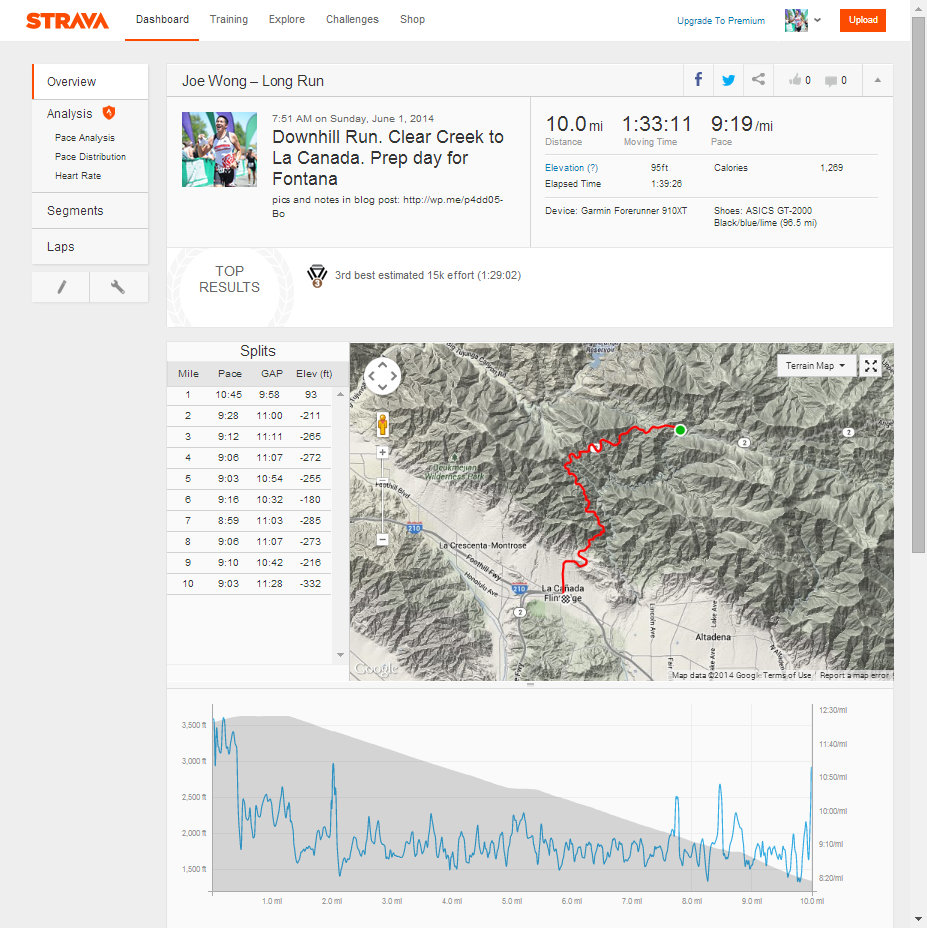Viewport: 927px width, 928px height.
Task: Zoom in the map with plus button
Action: pyautogui.click(x=382, y=452)
